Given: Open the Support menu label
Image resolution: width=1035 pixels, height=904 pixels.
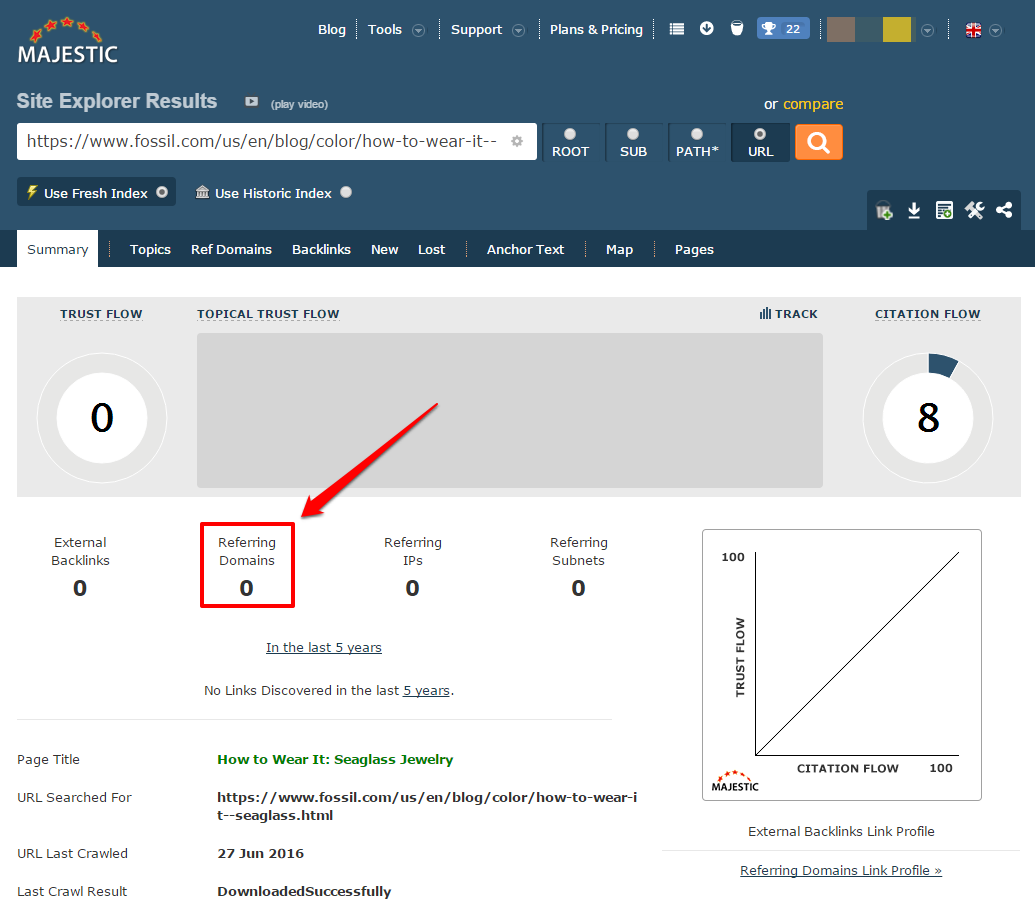Looking at the screenshot, I should coord(476,30).
